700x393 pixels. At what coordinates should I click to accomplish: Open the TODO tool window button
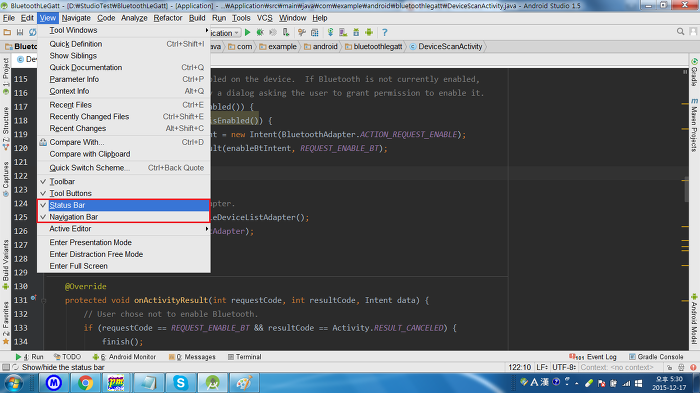(67, 357)
